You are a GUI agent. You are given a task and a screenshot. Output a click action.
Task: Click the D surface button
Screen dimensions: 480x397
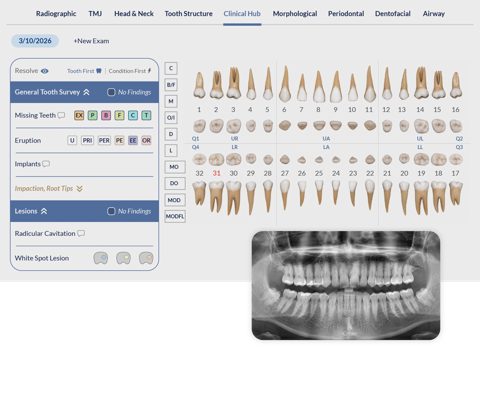coord(171,134)
